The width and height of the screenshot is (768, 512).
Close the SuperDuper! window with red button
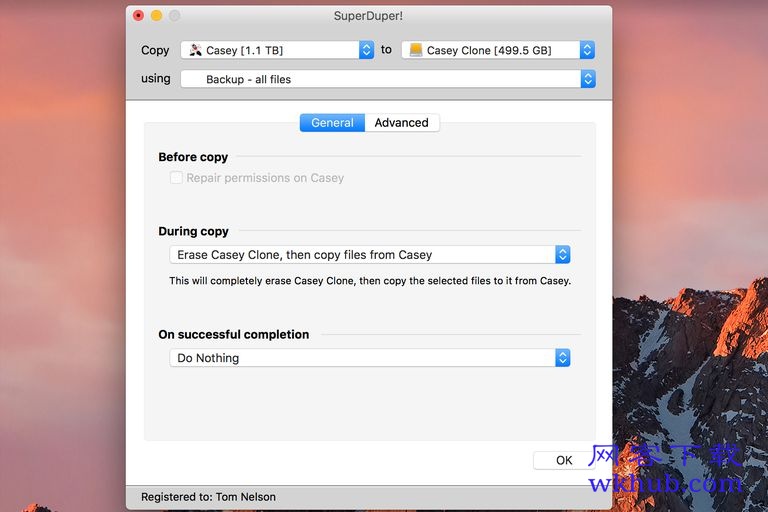[x=139, y=16]
